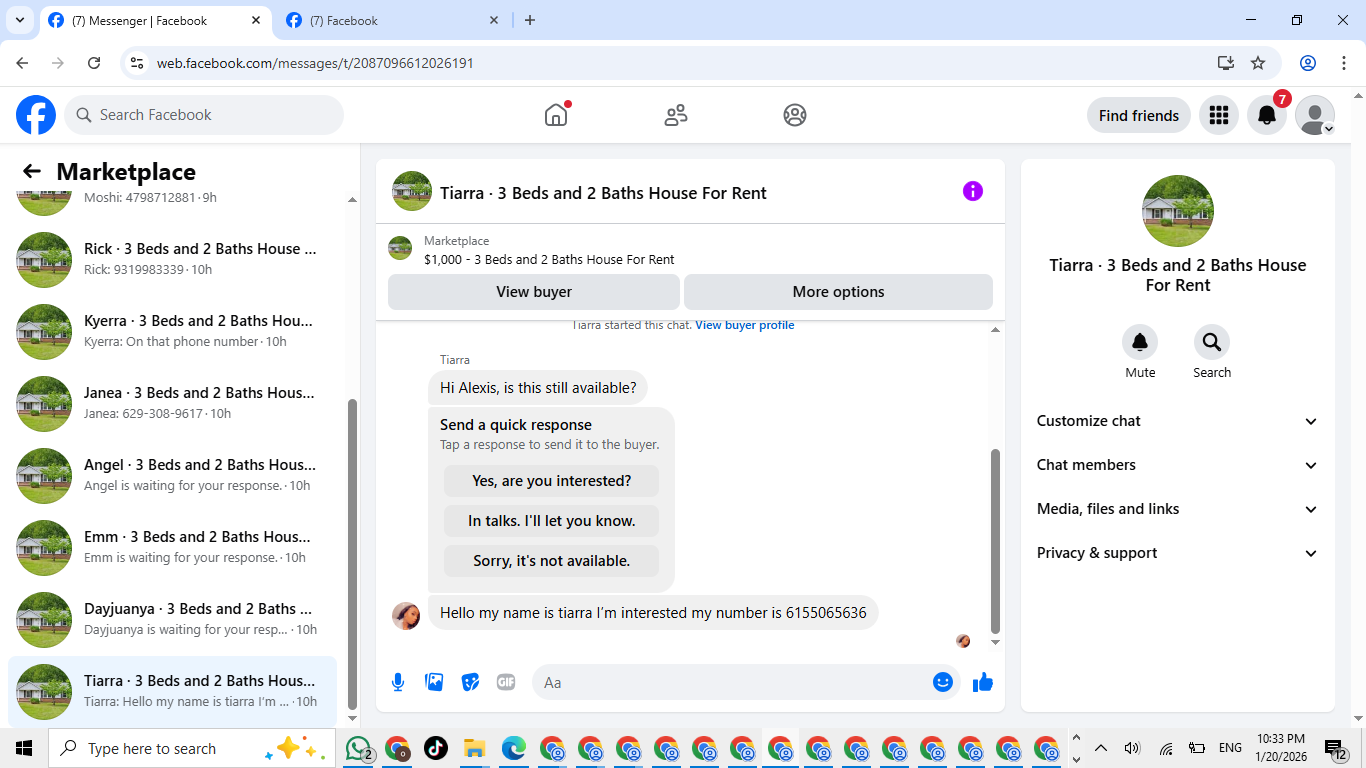
Task: Open the account menu avatar dropdown
Action: [1315, 115]
